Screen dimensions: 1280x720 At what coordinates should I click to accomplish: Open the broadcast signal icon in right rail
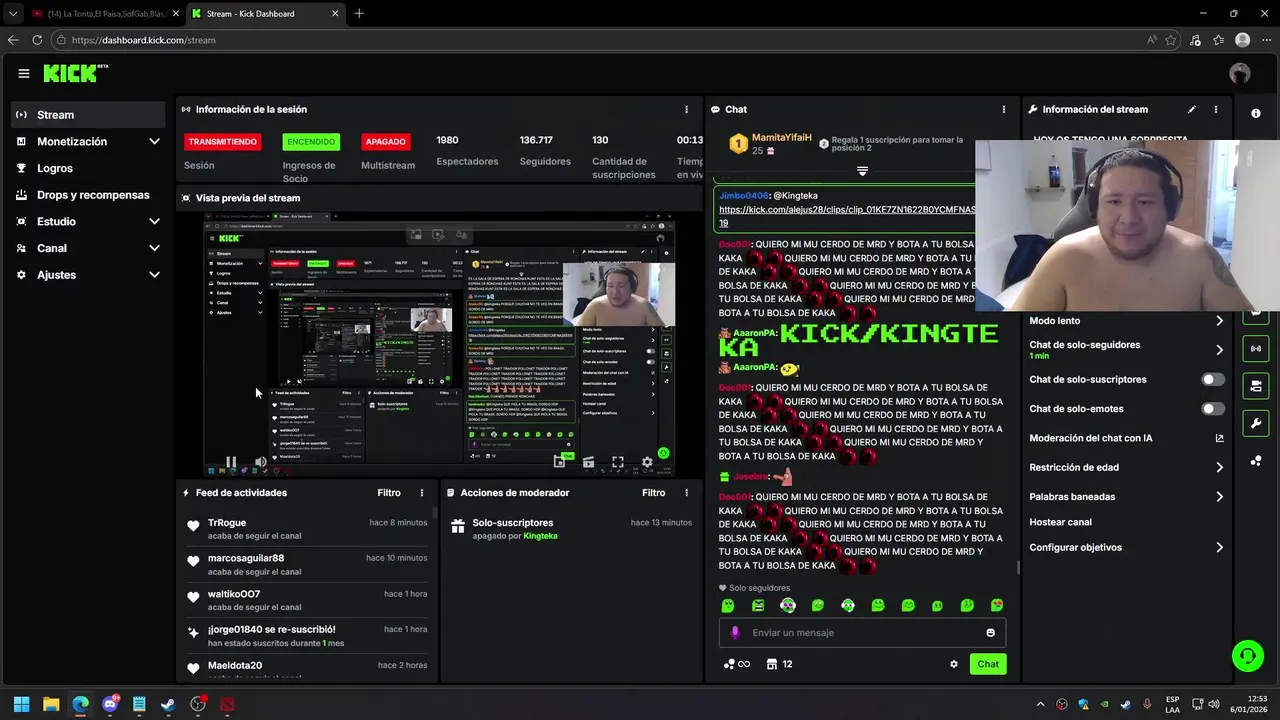point(1256,348)
